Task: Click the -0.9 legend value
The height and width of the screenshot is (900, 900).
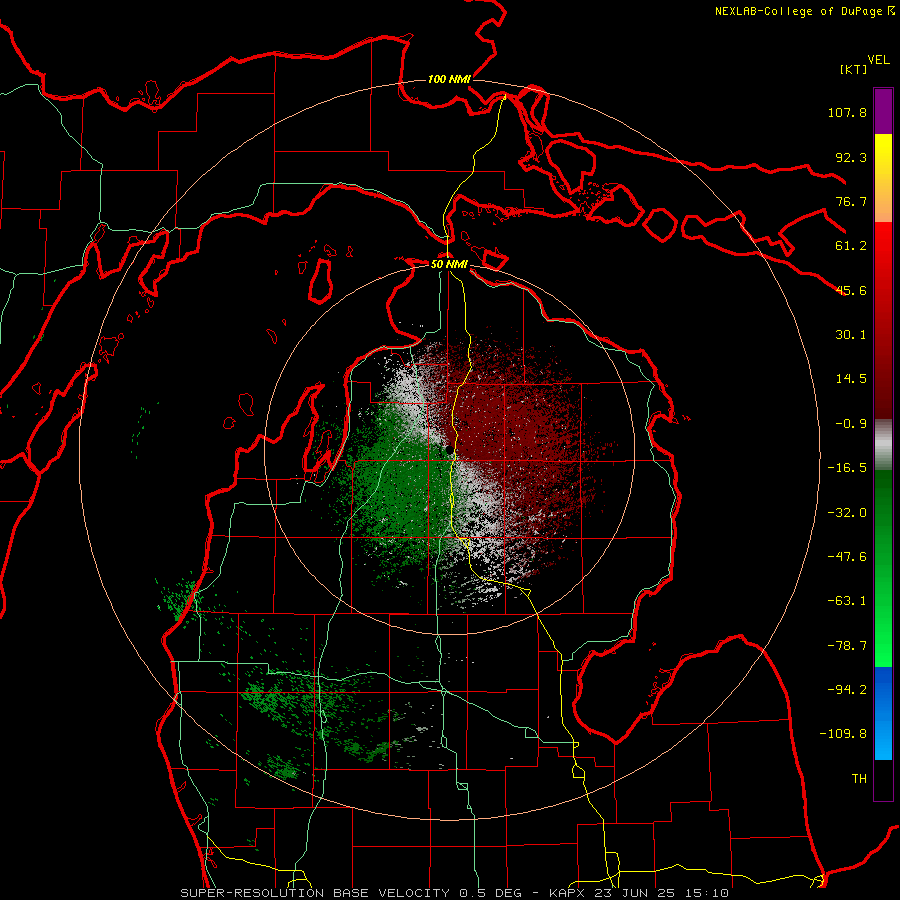Action: tap(851, 424)
